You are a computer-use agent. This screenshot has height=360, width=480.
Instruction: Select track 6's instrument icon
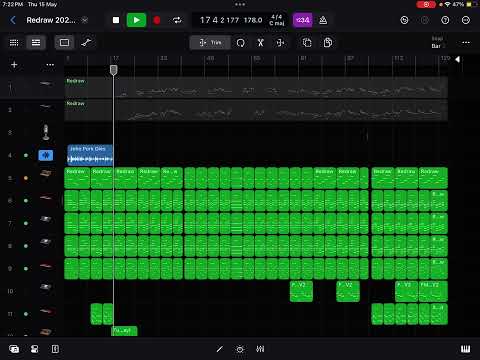(46, 197)
